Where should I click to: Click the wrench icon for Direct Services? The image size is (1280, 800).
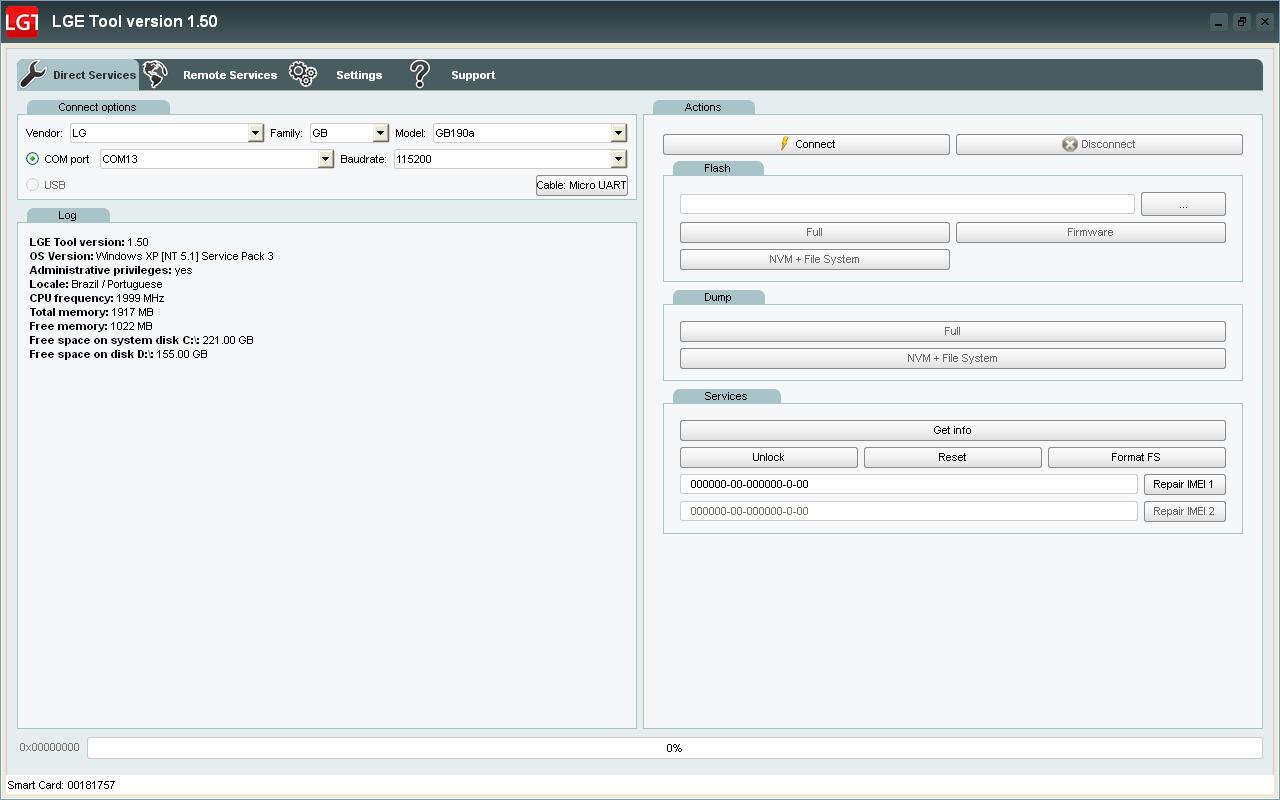pos(33,74)
